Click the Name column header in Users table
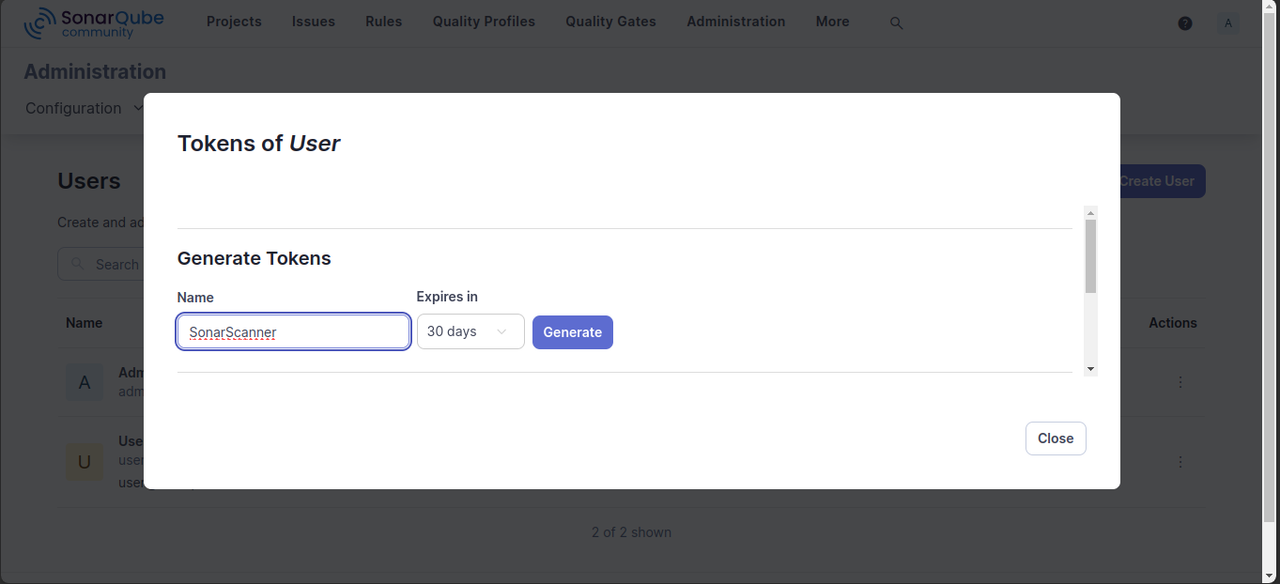The width and height of the screenshot is (1280, 584). point(84,323)
